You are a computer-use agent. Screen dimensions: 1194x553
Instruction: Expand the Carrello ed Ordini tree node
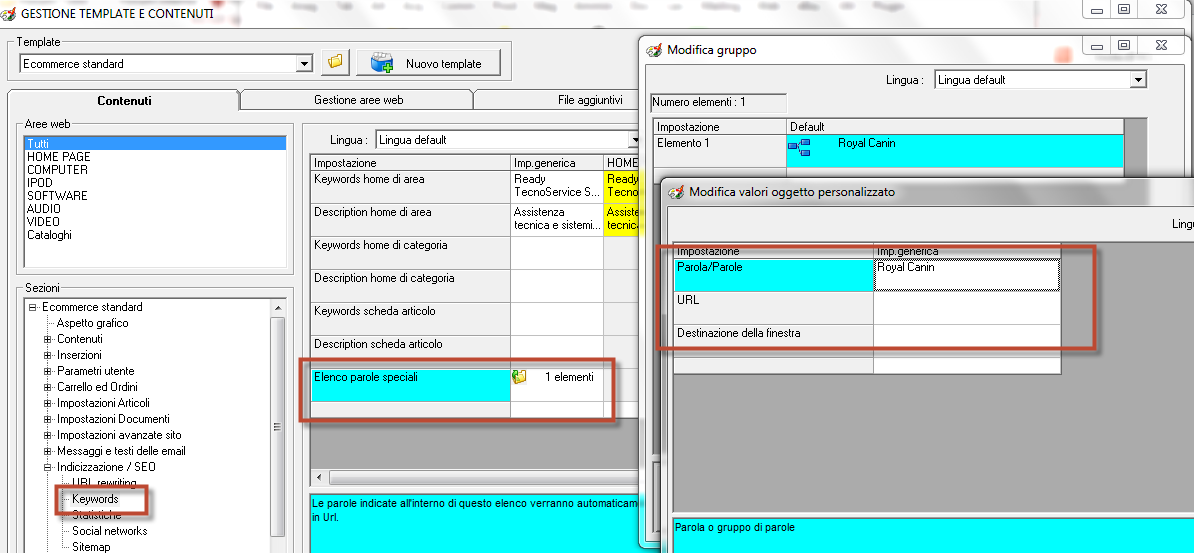pyautogui.click(x=47, y=387)
